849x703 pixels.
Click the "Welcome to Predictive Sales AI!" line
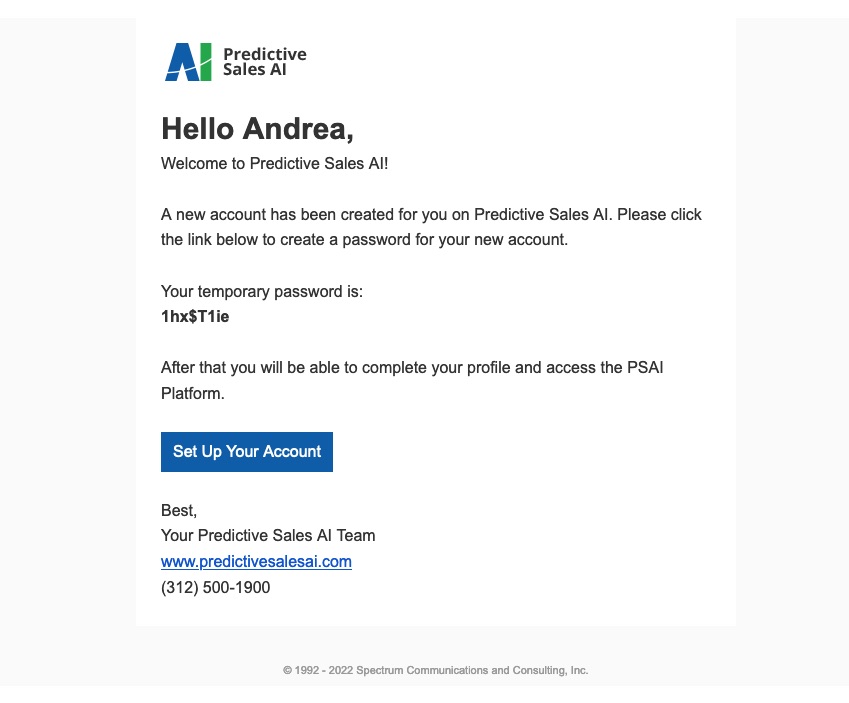[x=274, y=164]
